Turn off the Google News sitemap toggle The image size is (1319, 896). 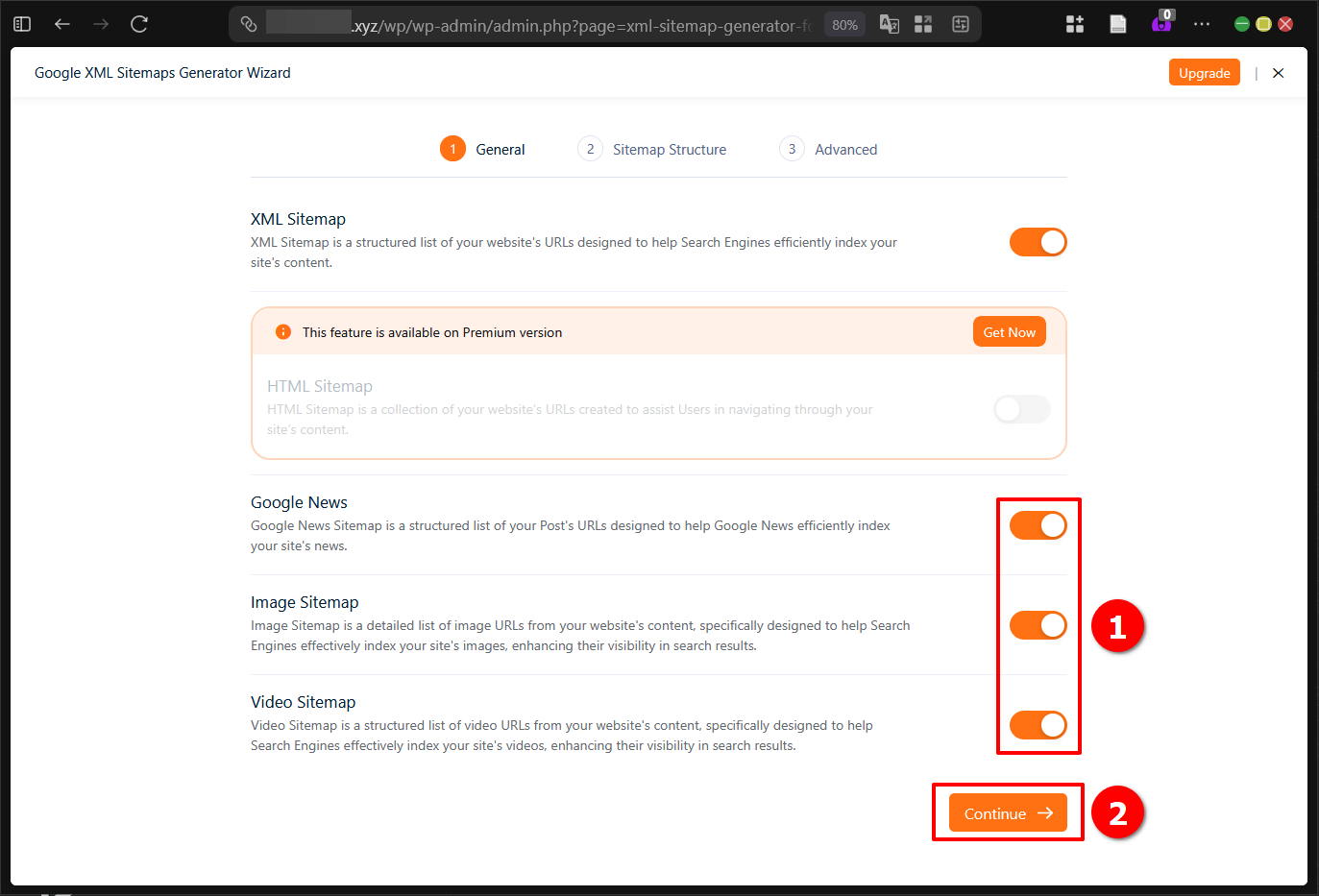click(1038, 525)
